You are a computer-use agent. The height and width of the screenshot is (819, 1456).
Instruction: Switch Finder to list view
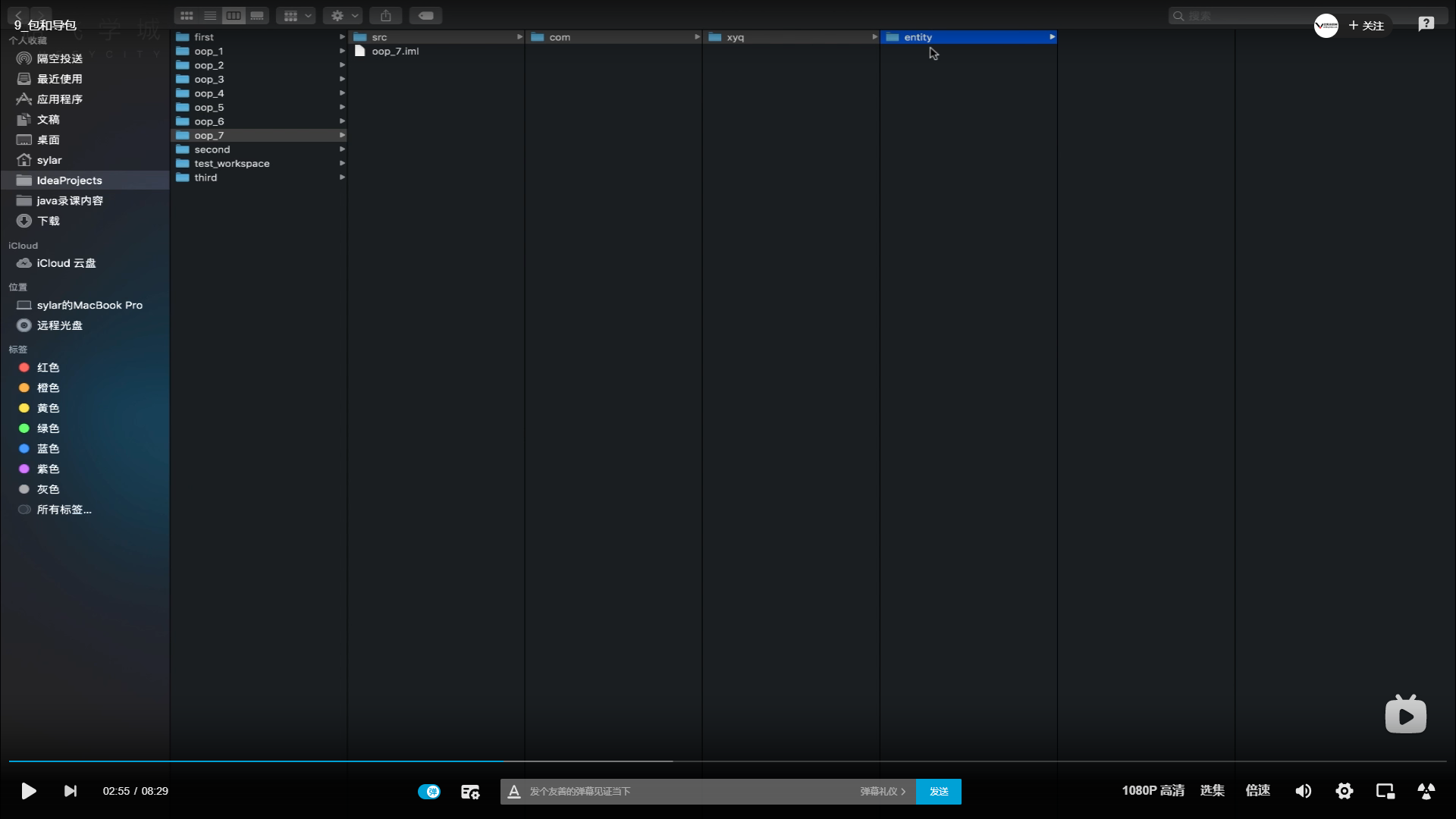coord(210,16)
